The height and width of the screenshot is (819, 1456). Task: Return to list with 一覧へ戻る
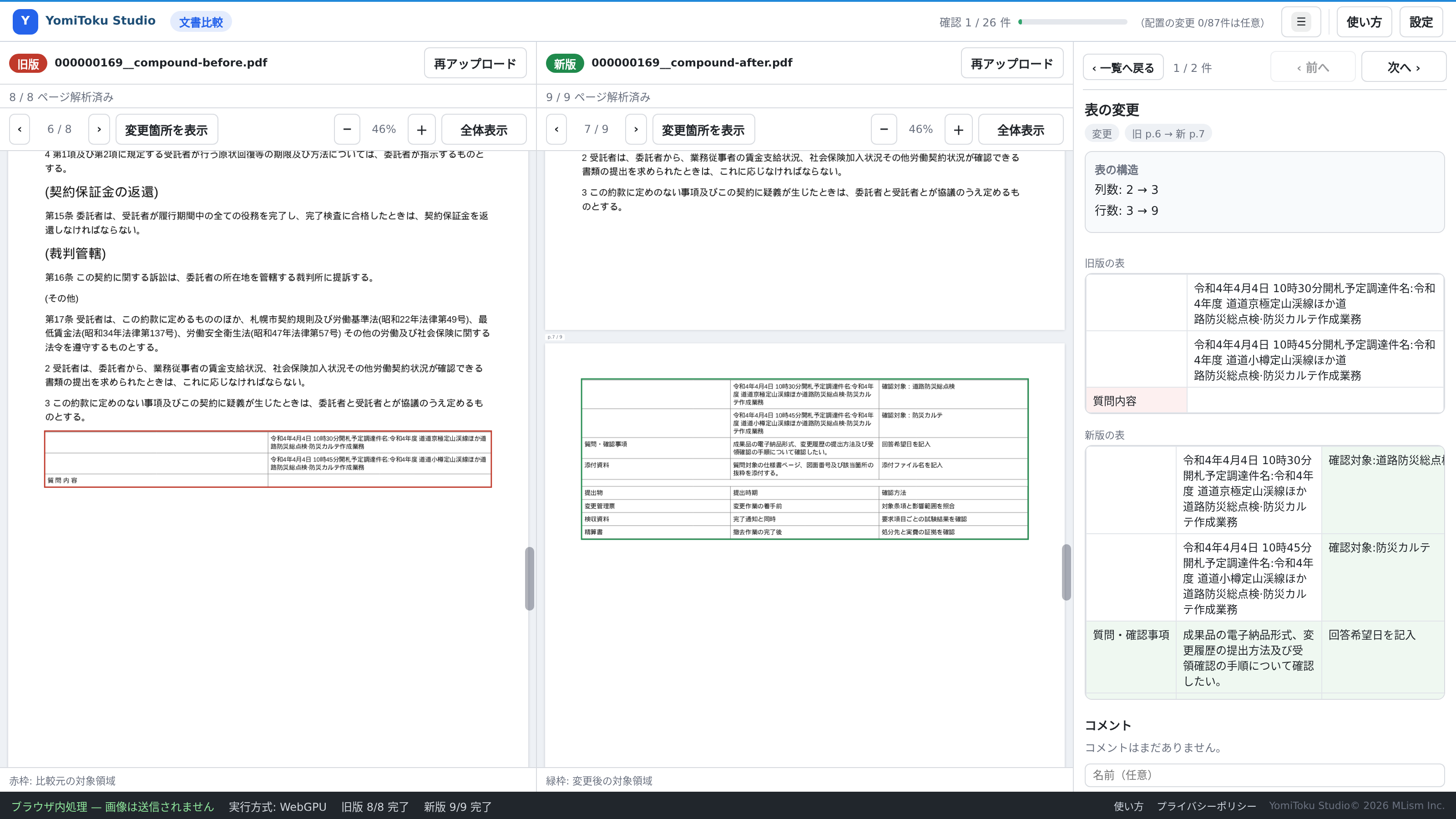click(x=1123, y=67)
